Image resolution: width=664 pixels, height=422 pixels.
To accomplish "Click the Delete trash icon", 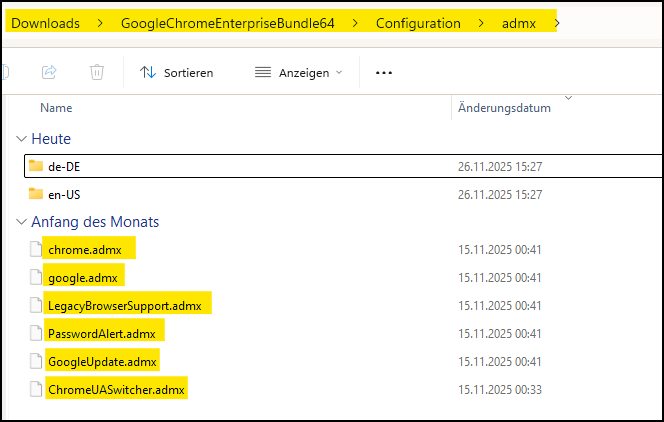I will tap(97, 72).
